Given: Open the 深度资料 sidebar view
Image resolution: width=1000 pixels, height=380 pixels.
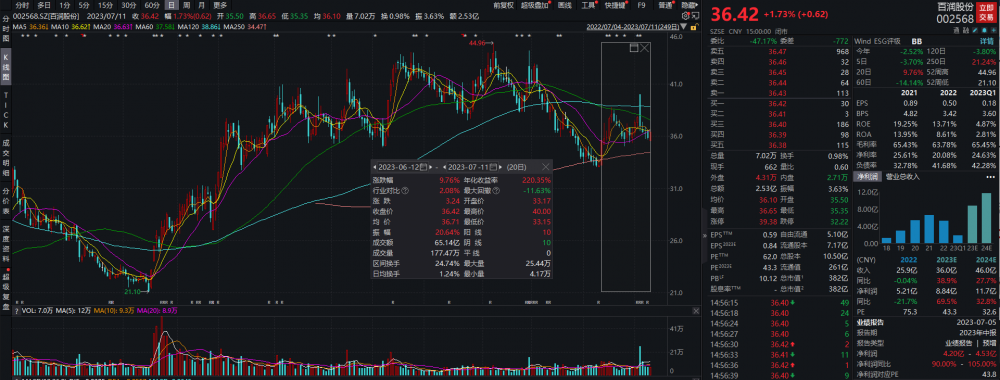Looking at the screenshot, I should click(6, 243).
